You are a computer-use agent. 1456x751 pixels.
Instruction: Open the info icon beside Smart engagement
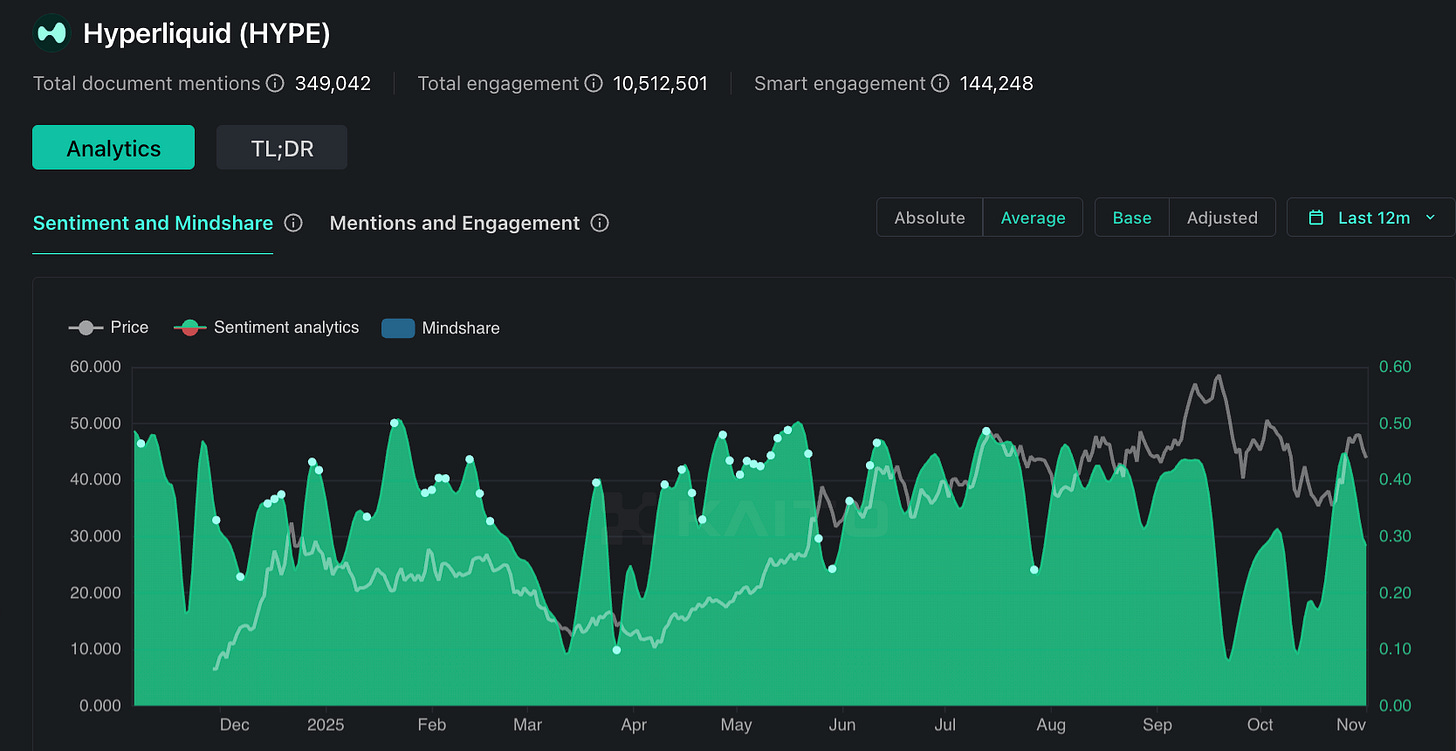click(940, 84)
